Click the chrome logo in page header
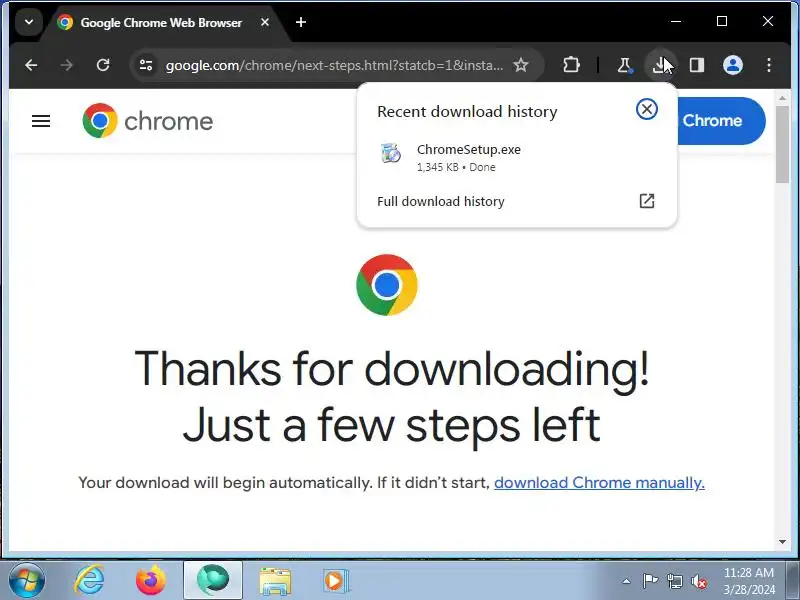 [x=148, y=121]
